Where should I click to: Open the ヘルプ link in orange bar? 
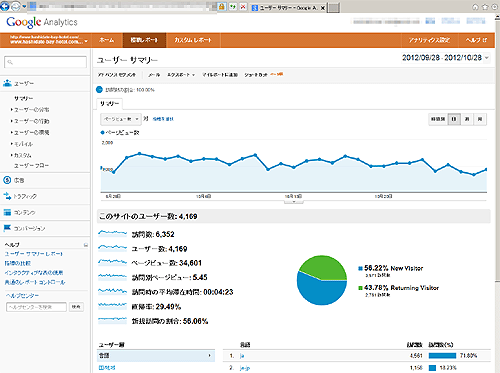tap(477, 40)
